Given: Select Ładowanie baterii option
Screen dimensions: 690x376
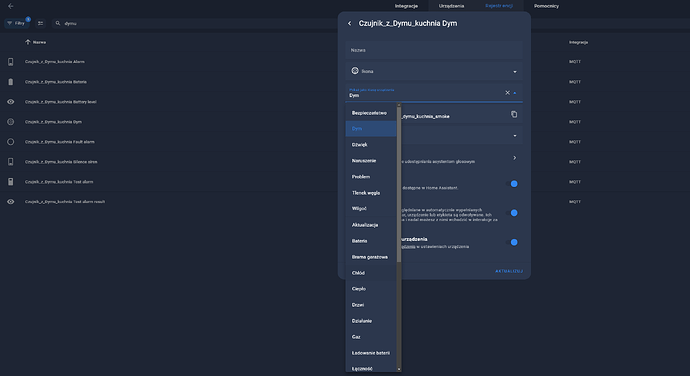Looking at the screenshot, I should point(371,353).
